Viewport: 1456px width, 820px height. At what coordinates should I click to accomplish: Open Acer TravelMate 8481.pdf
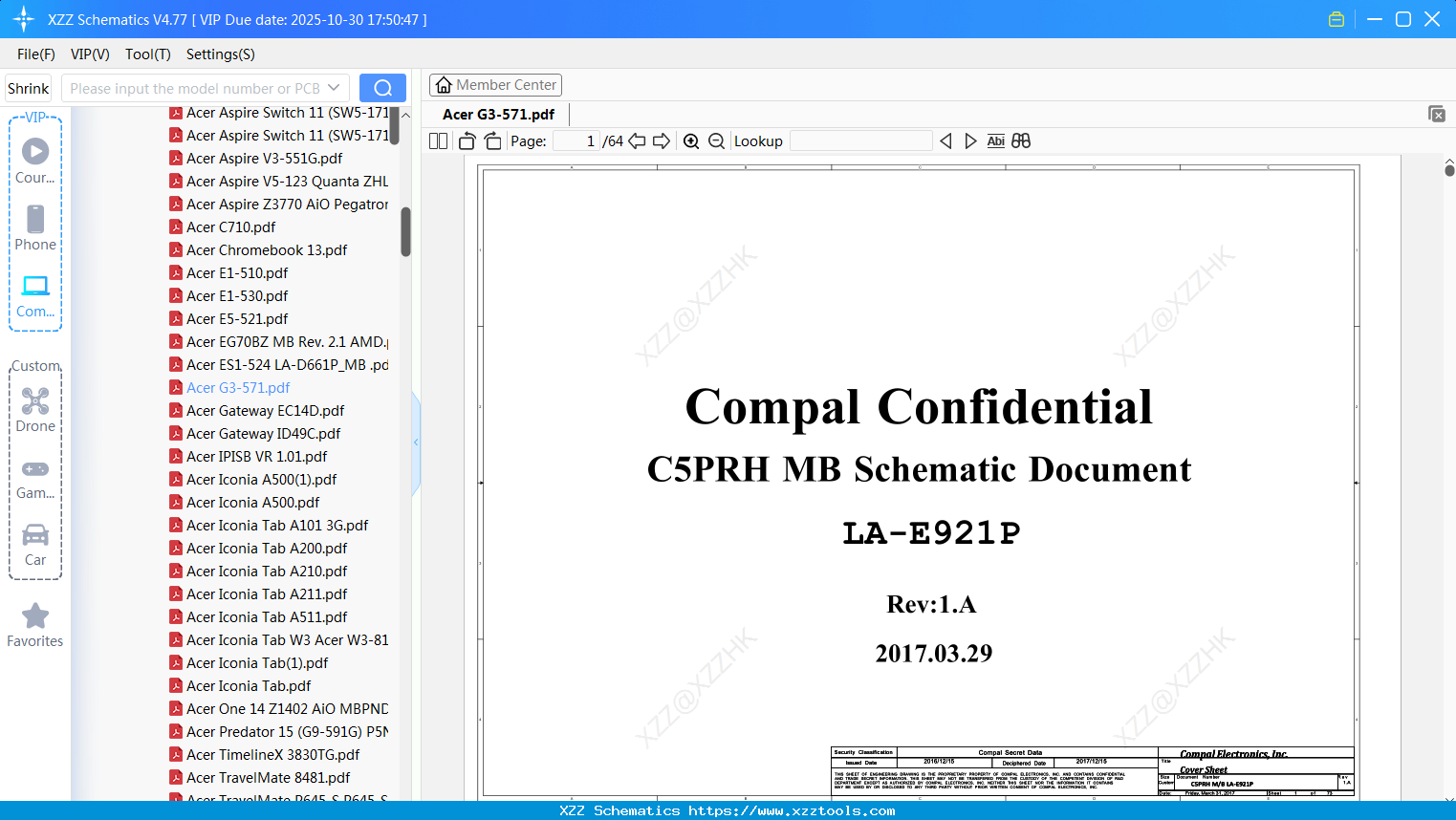tap(259, 778)
